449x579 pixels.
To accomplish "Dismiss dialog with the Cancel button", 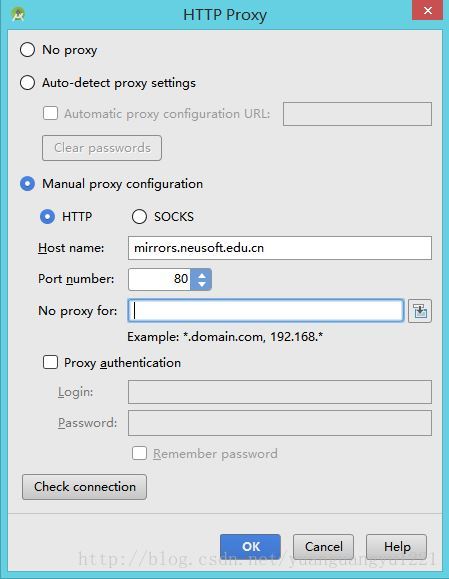I will 323,547.
